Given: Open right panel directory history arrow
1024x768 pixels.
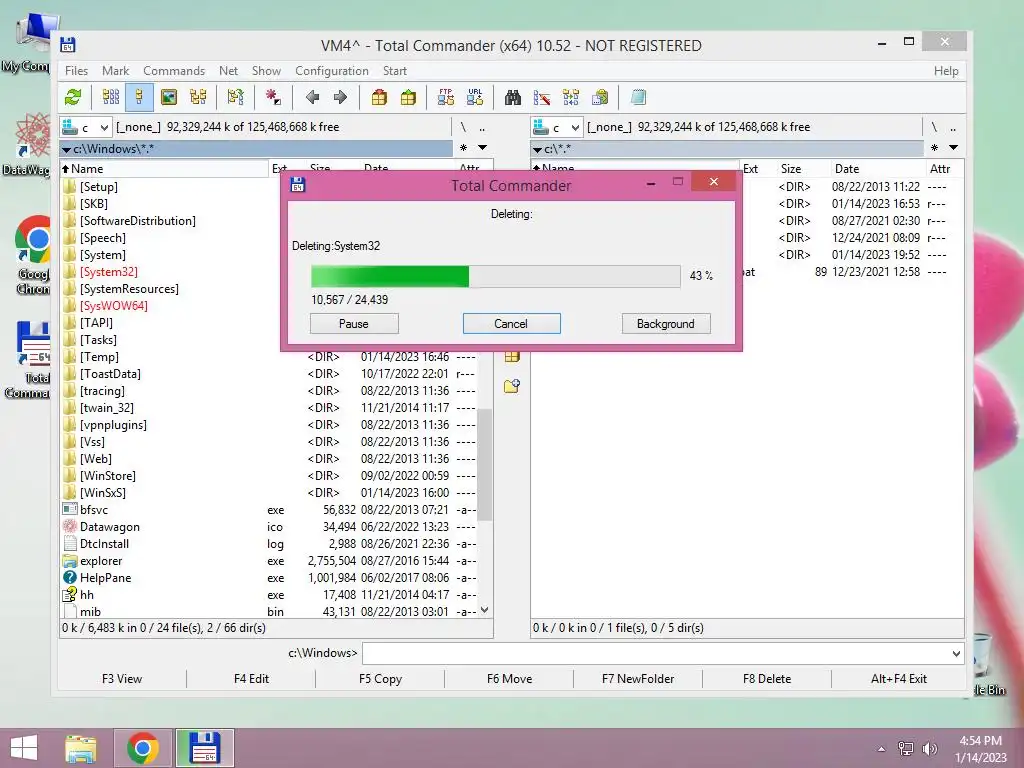Looking at the screenshot, I should [x=953, y=148].
